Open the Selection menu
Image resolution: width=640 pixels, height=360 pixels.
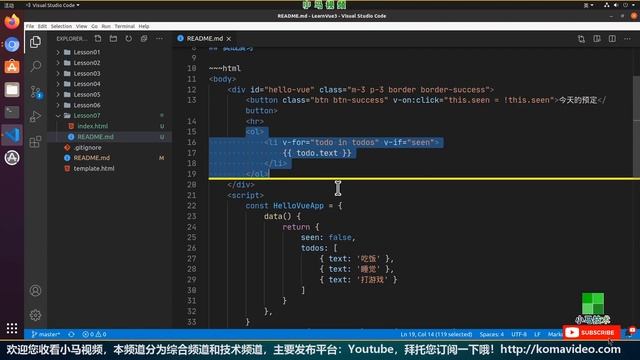61,26
